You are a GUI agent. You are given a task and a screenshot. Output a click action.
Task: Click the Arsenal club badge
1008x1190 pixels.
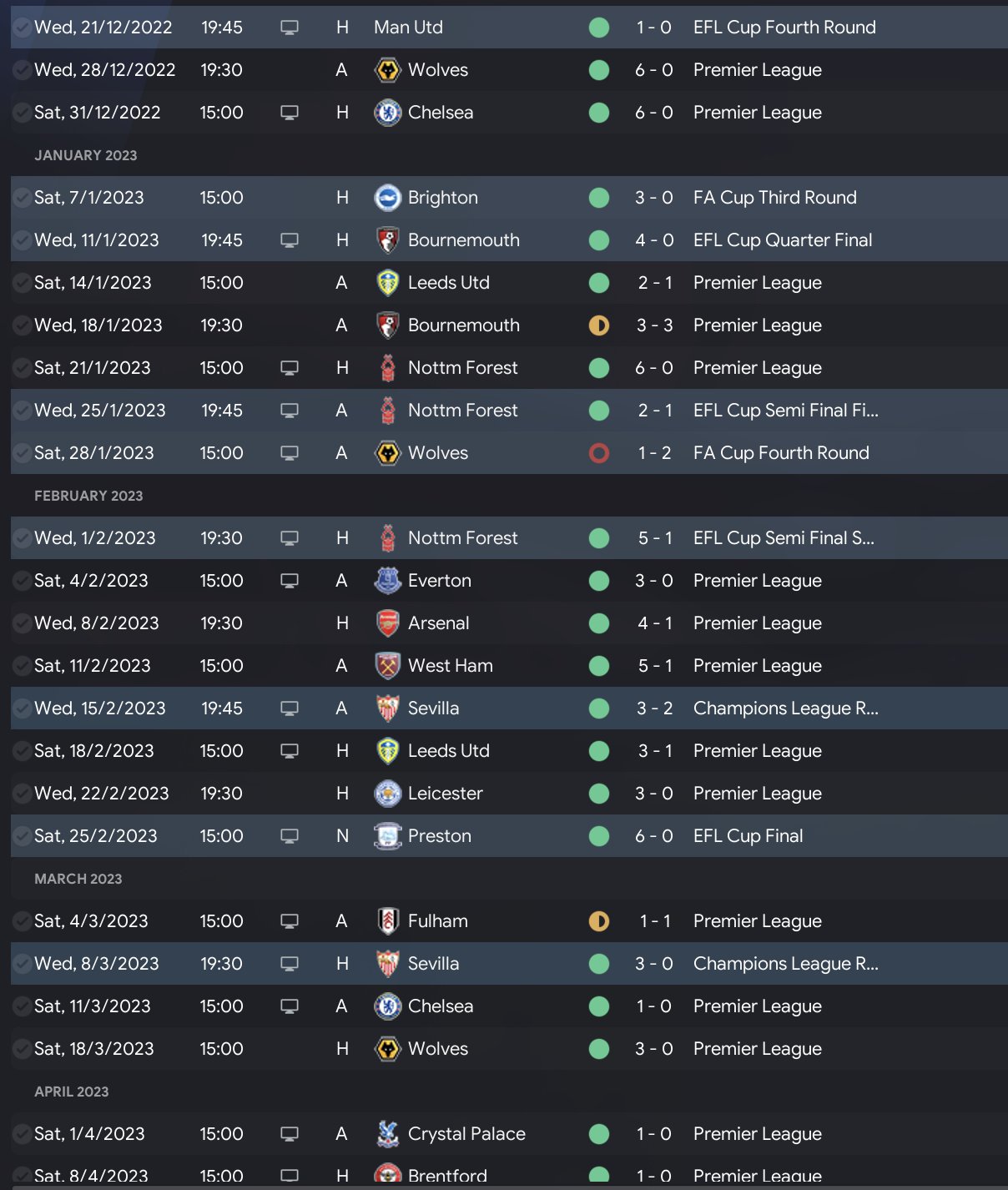point(387,623)
